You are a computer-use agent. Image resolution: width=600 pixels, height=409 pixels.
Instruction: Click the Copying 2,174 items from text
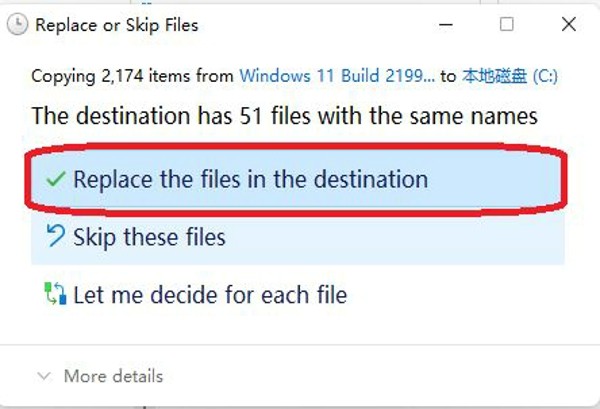[x=134, y=75]
